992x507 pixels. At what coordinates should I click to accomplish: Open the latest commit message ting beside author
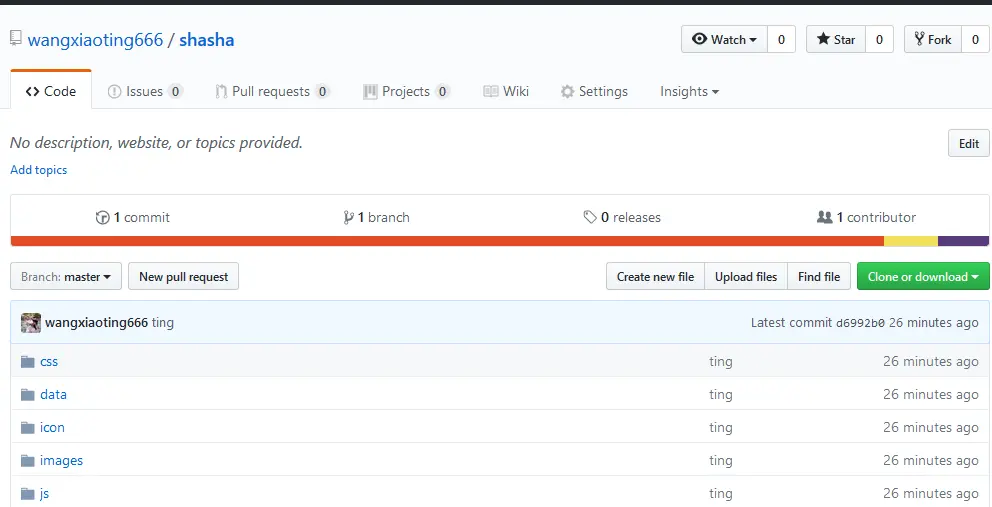coord(163,323)
